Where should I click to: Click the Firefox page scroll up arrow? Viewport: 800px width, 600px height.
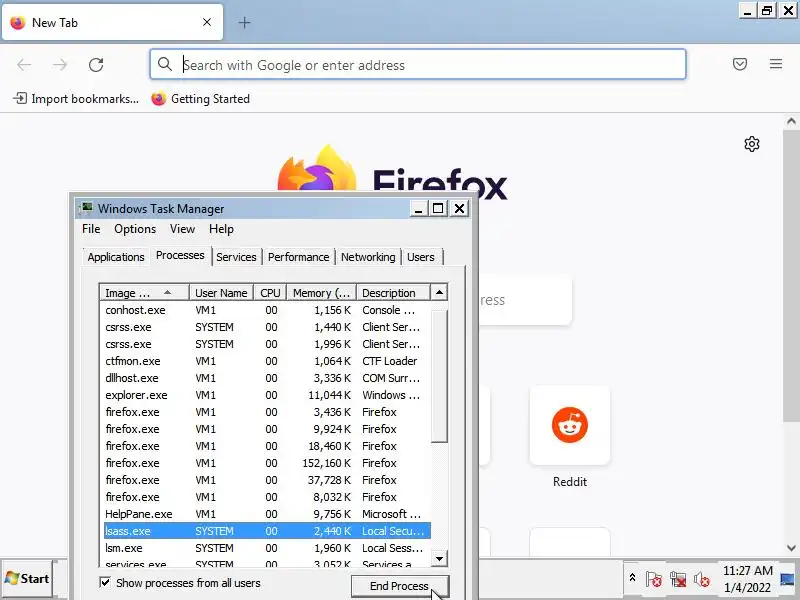[791, 121]
